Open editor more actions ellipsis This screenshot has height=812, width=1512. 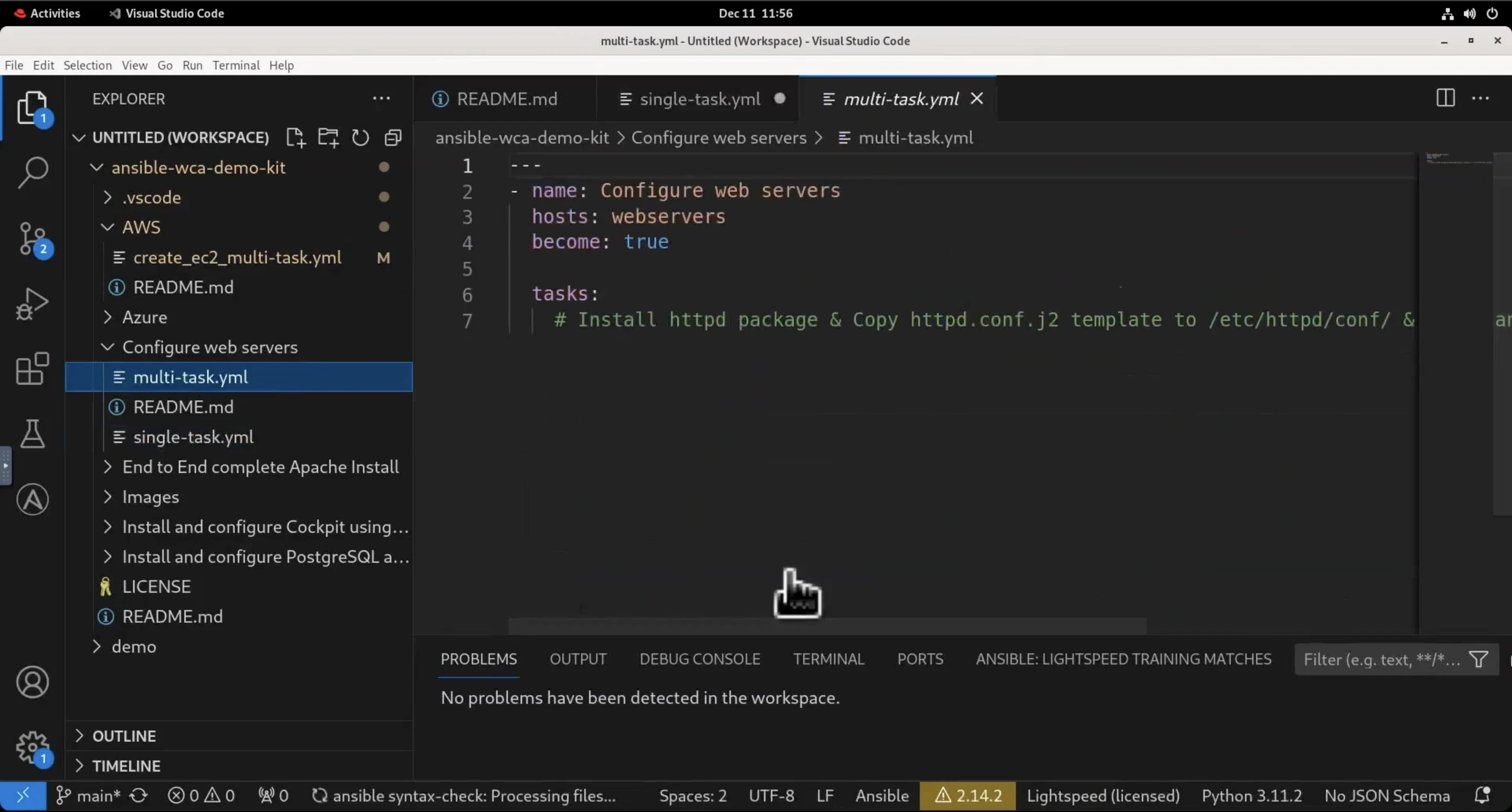(x=1480, y=98)
